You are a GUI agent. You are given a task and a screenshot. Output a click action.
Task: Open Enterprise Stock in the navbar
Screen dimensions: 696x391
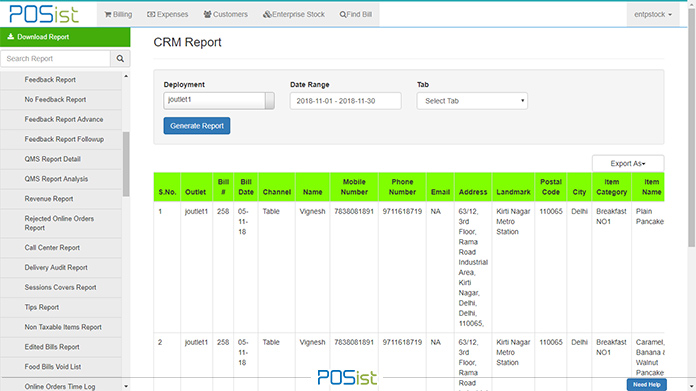(294, 14)
